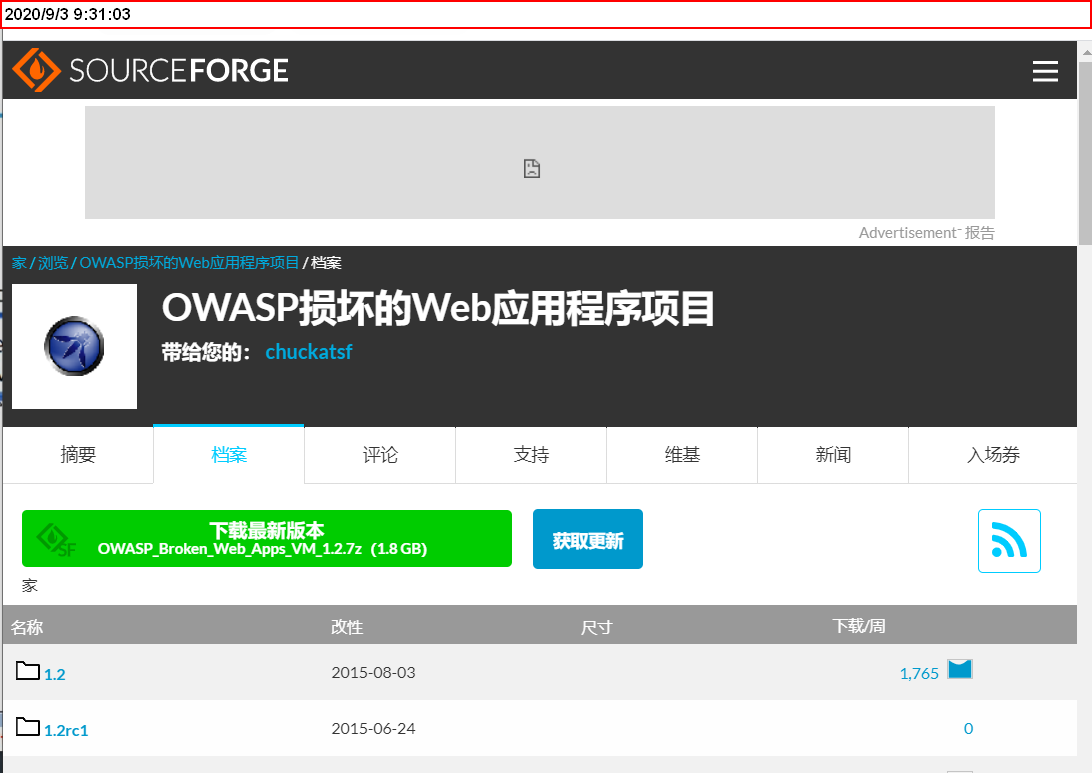Open the 评论 tab

(380, 455)
